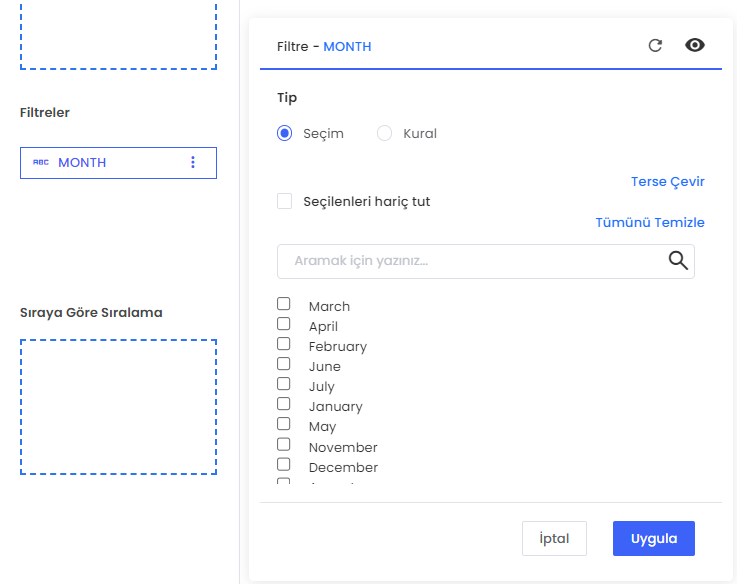Screen dimensions: 737x584
Task: Click the Tümünü Temizle link
Action: (x=650, y=223)
